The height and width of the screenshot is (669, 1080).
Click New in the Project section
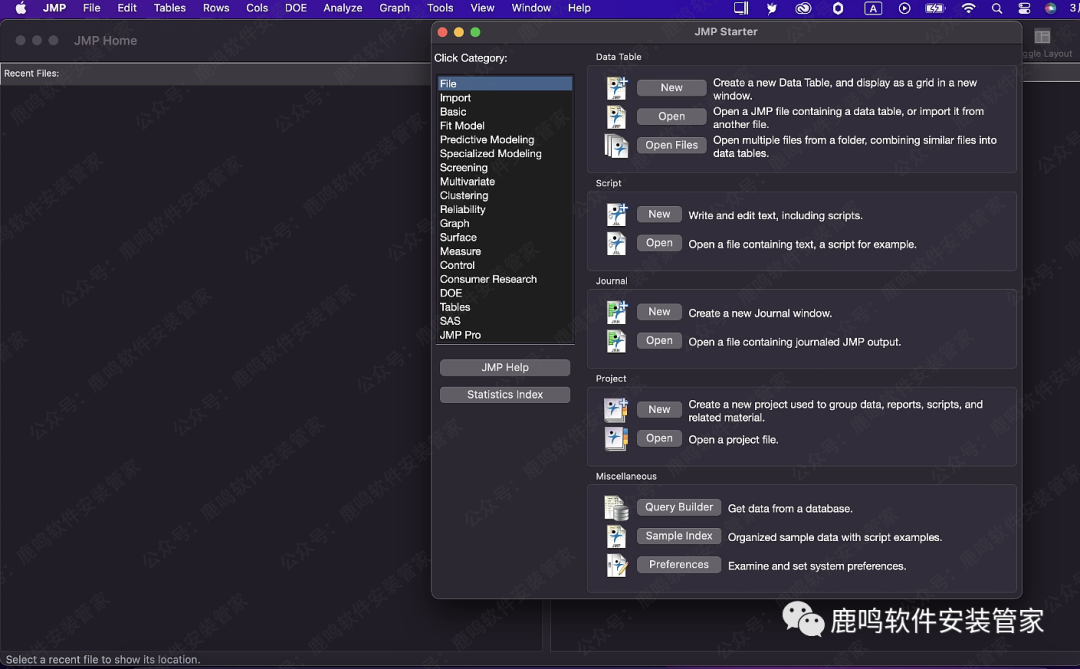[x=659, y=410]
